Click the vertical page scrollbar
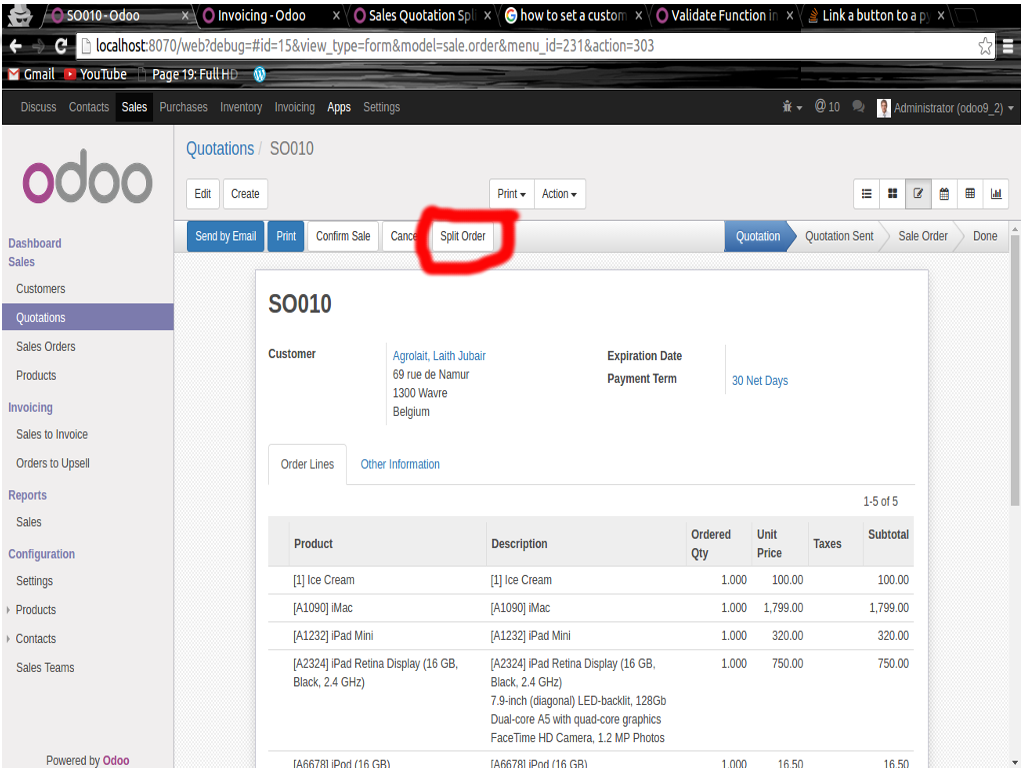This screenshot has height=768, width=1024. point(1014,369)
